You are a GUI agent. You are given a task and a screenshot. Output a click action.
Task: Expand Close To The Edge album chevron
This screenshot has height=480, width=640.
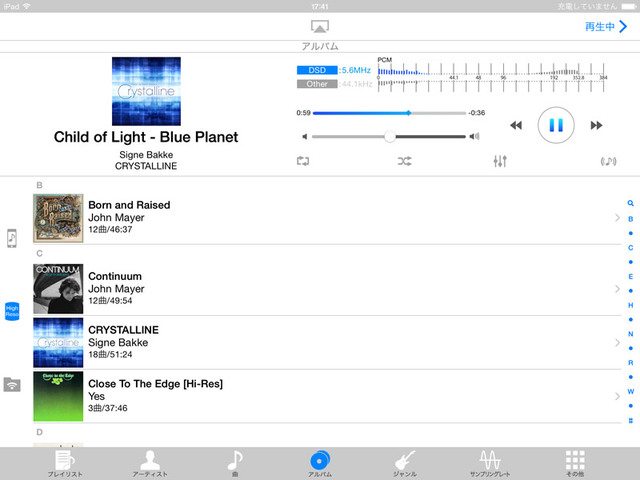click(x=617, y=397)
